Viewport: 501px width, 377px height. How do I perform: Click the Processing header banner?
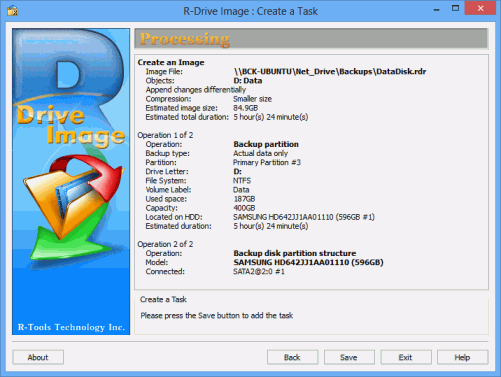(311, 39)
